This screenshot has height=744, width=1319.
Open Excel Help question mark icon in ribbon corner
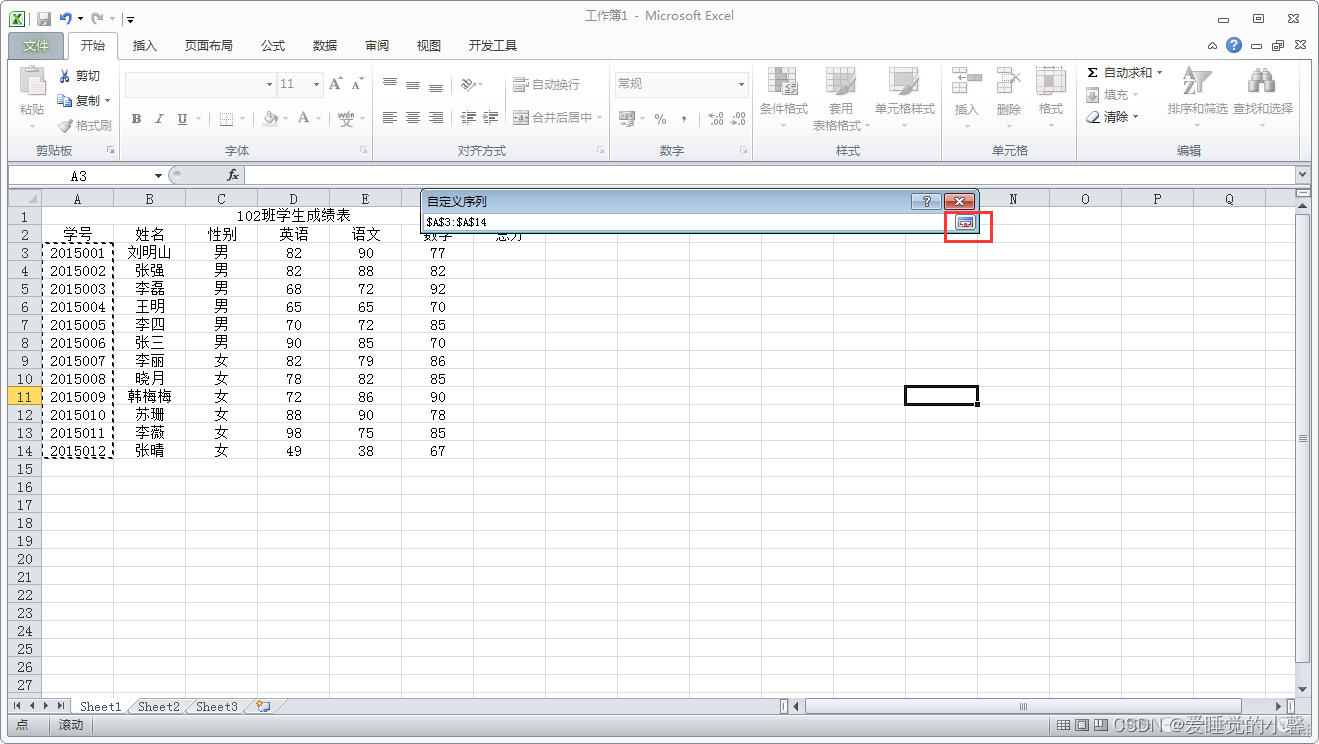1234,45
